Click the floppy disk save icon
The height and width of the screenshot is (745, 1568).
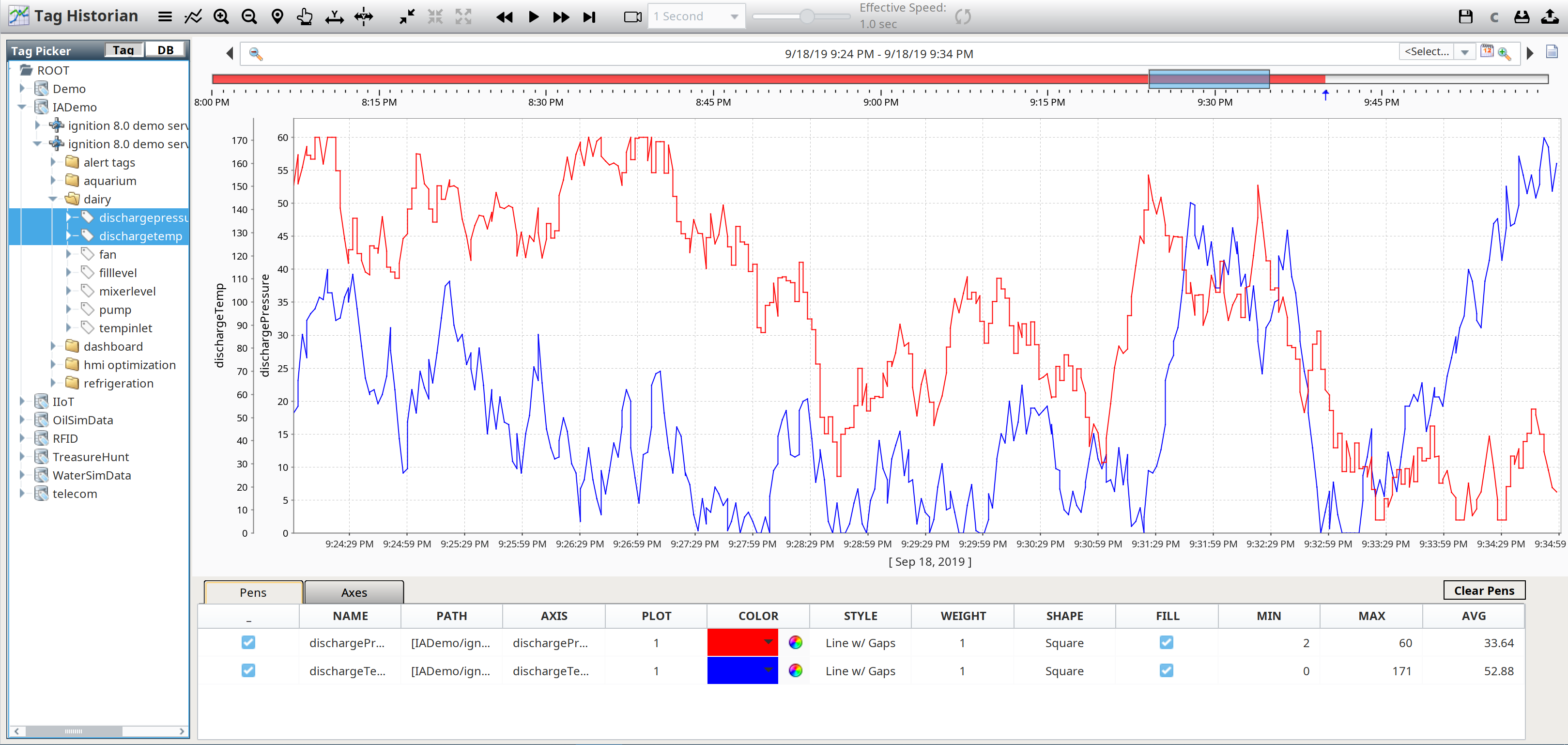(1466, 16)
